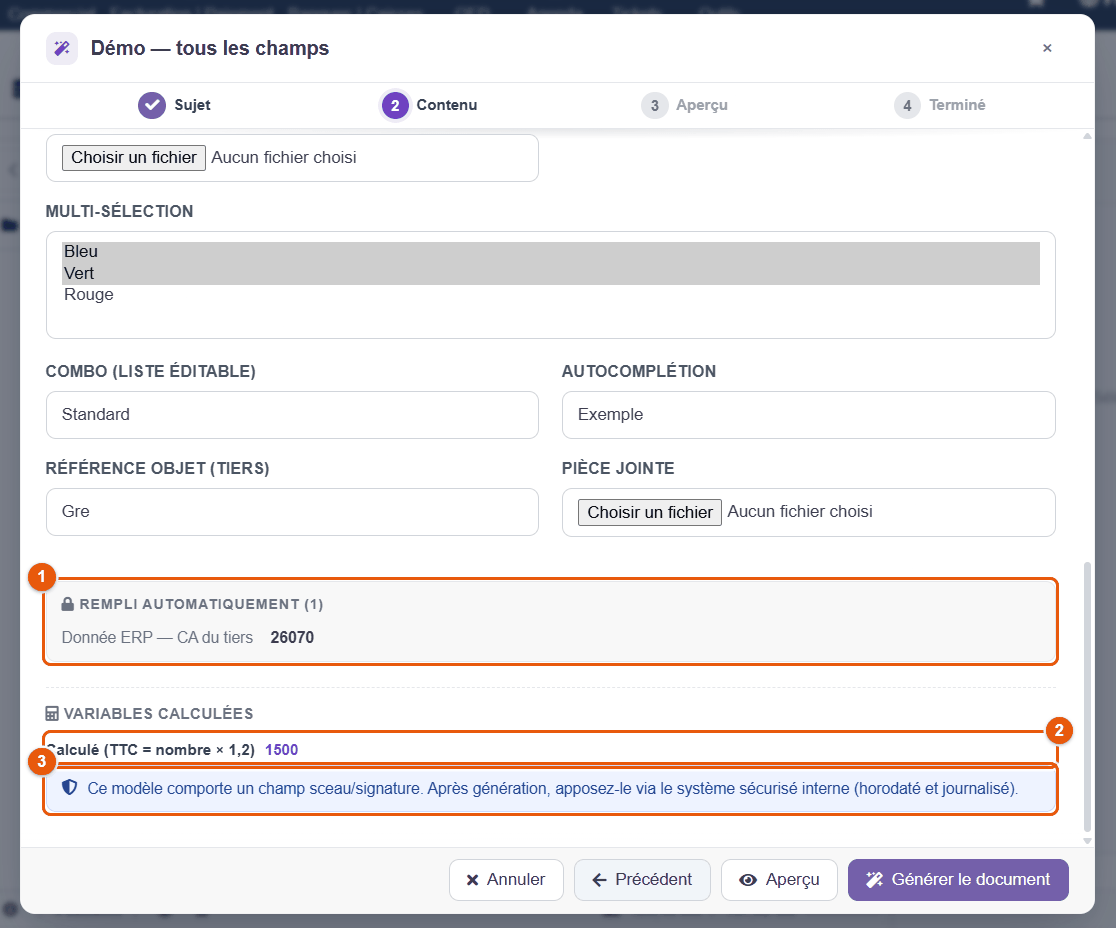The height and width of the screenshot is (928, 1116).
Task: Select Rouge in the multi-sélection list
Action: point(551,295)
